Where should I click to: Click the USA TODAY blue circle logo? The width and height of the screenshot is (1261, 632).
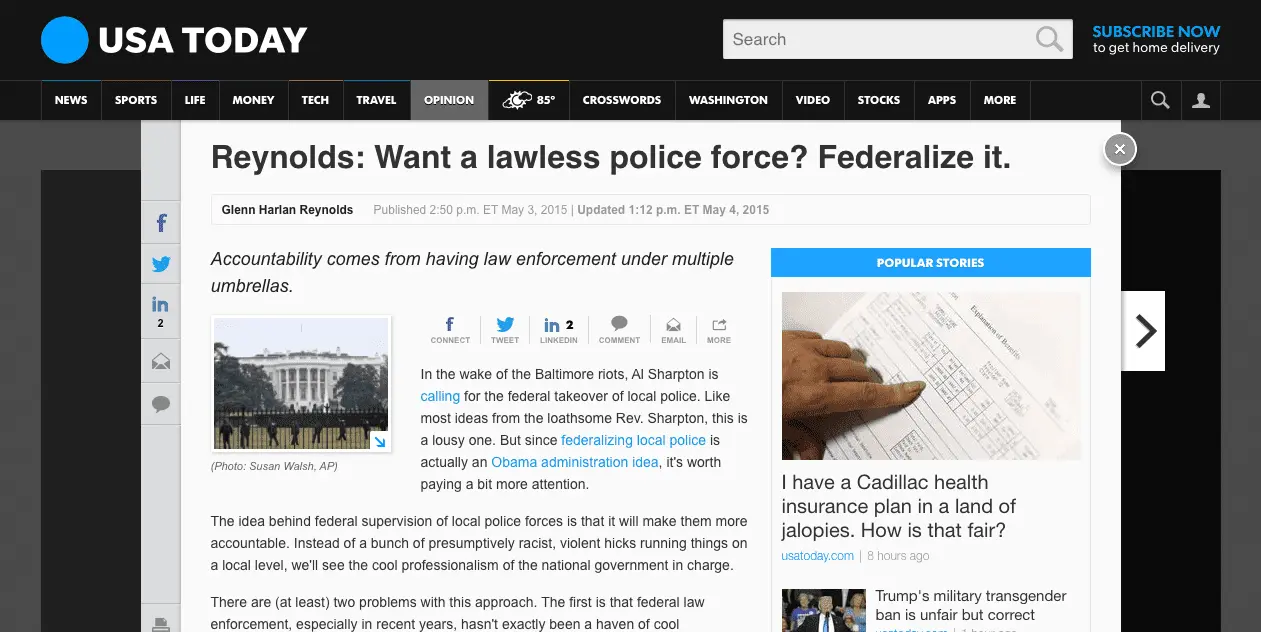click(65, 40)
